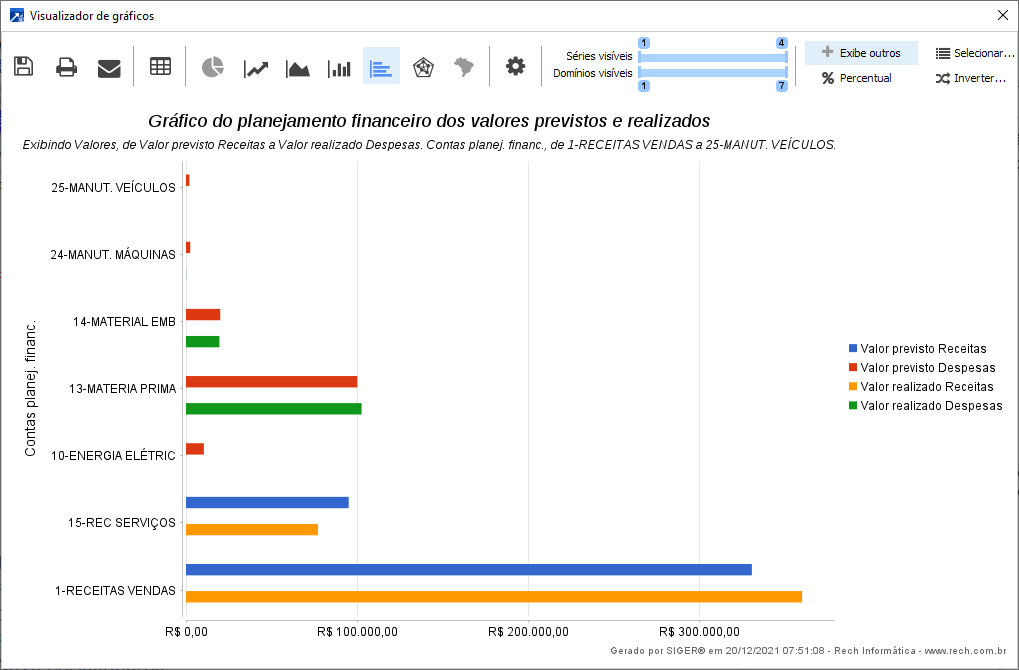Screen dimensions: 1019x670
Task: Open chart settings gear icon
Action: [x=515, y=67]
